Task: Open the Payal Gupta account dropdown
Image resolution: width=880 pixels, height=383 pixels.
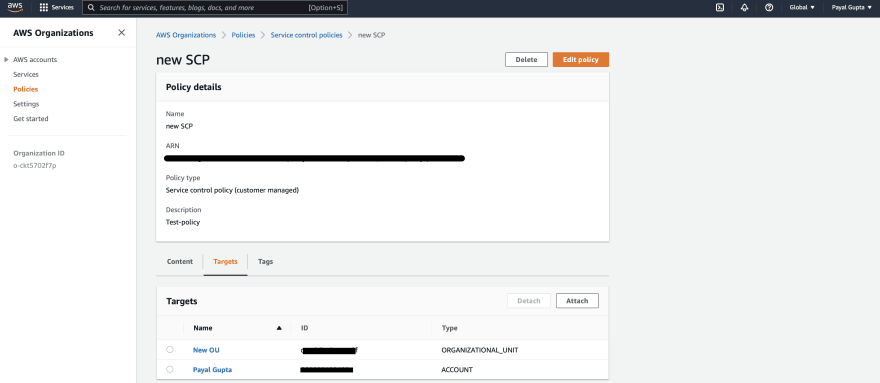Action: tap(851, 8)
